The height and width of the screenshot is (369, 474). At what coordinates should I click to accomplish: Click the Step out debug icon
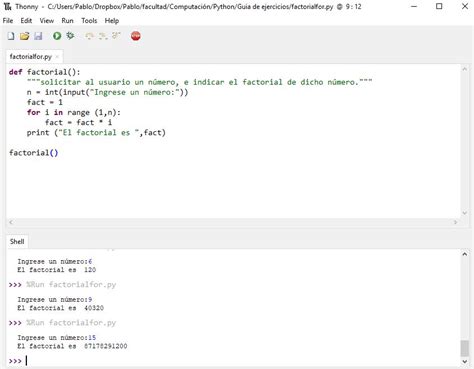pos(116,36)
